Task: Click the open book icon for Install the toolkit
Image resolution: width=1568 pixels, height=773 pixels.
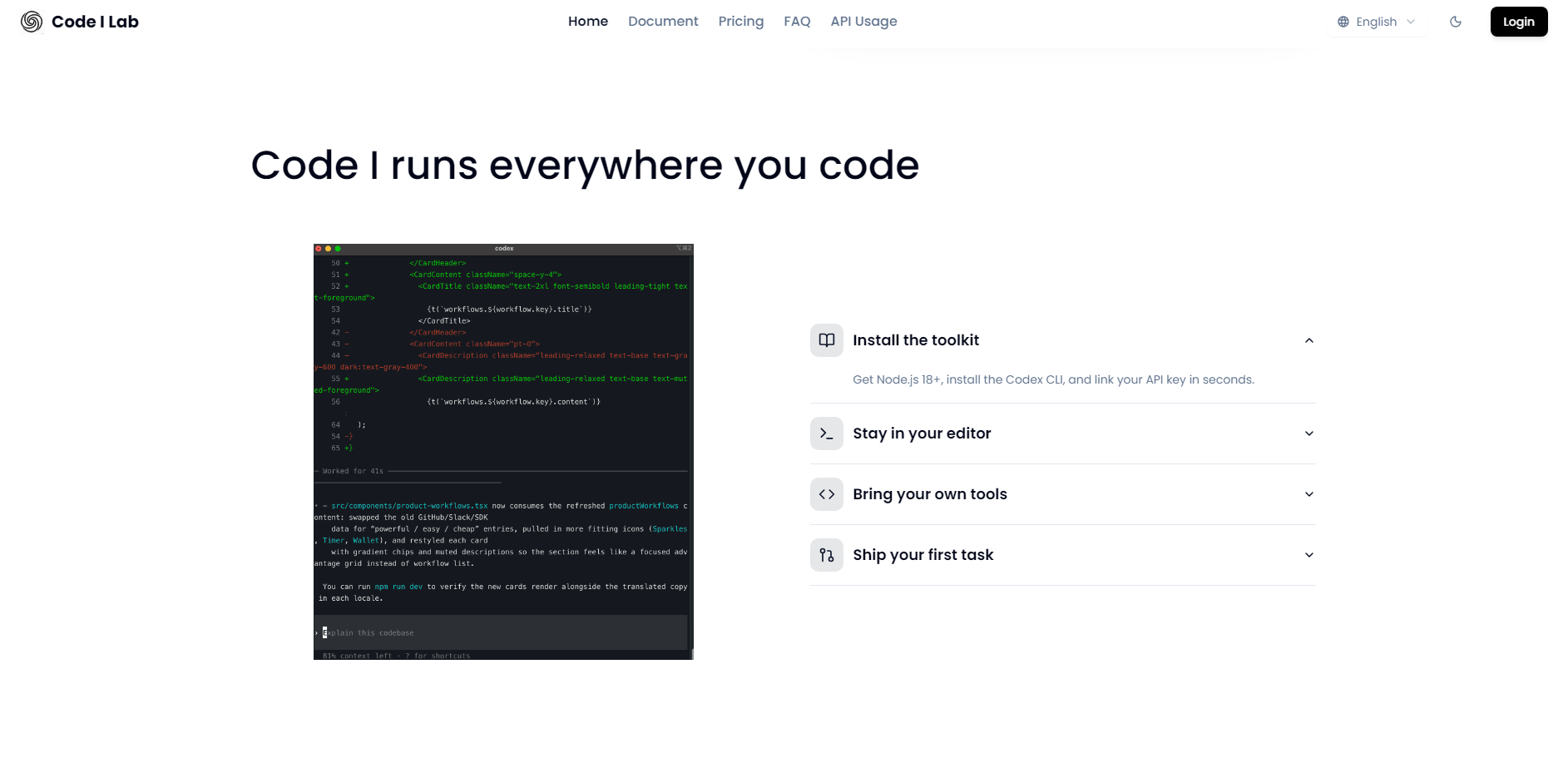Action: (x=826, y=339)
